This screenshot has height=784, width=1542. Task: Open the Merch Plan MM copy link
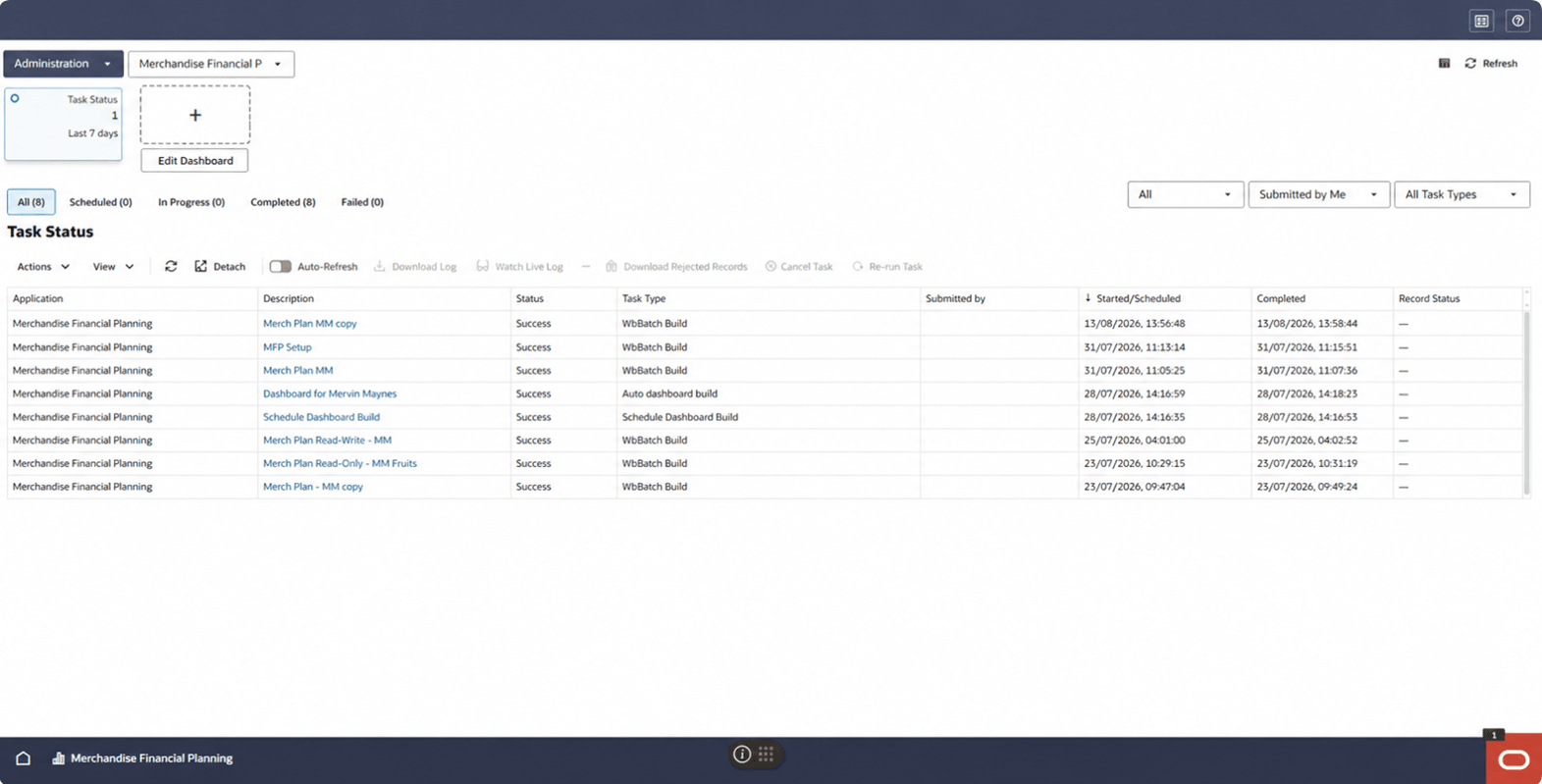pos(309,324)
